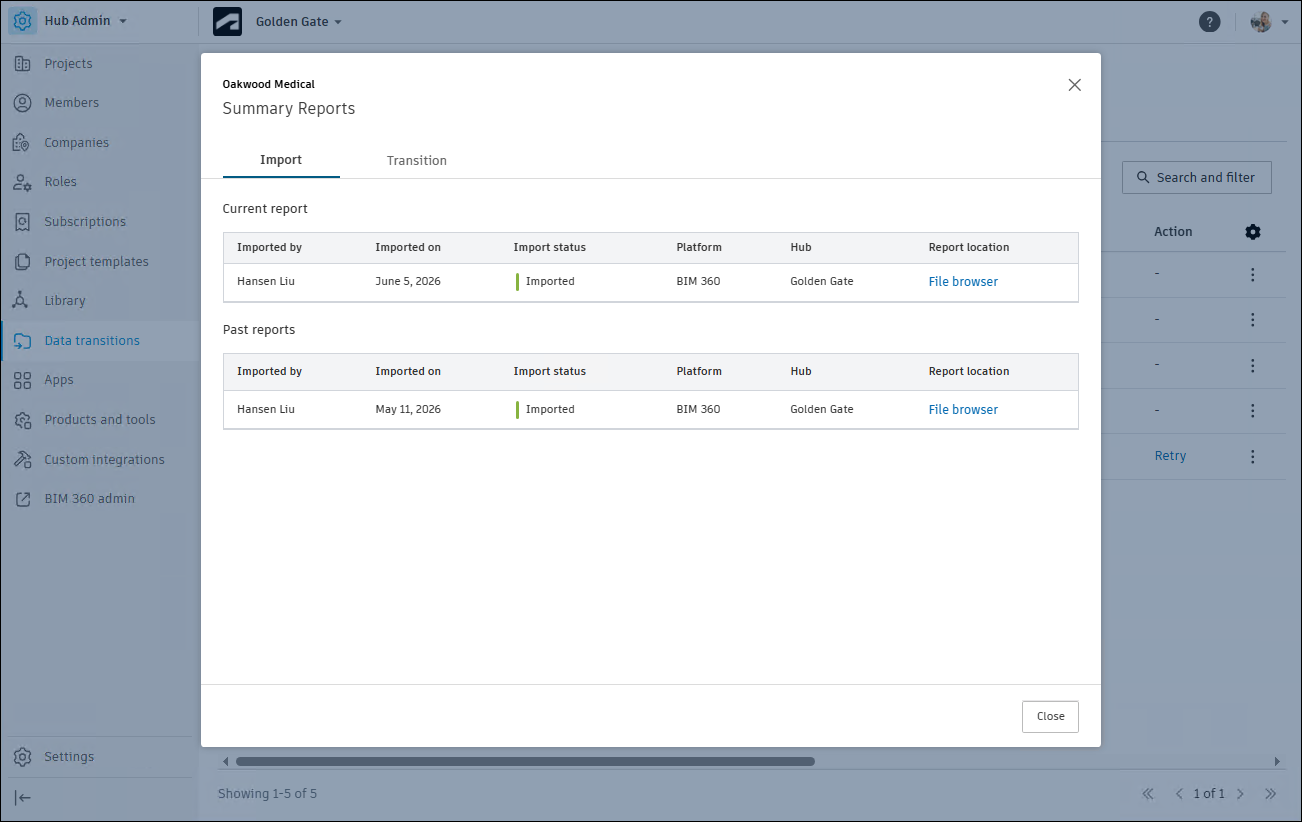1302x822 pixels.
Task: Open the Projects sidebar icon
Action: [x=22, y=63]
